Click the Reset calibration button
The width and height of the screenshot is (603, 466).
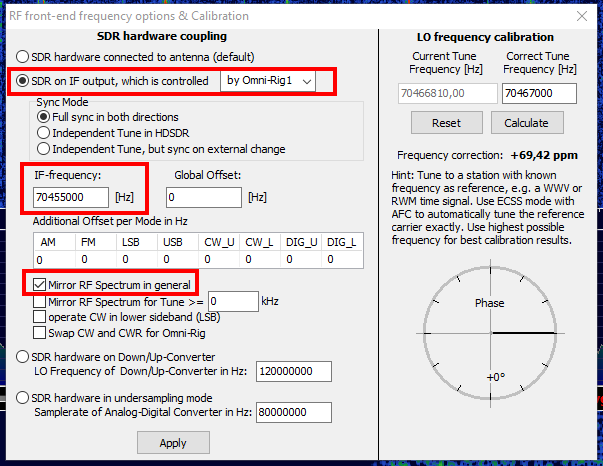[445, 123]
